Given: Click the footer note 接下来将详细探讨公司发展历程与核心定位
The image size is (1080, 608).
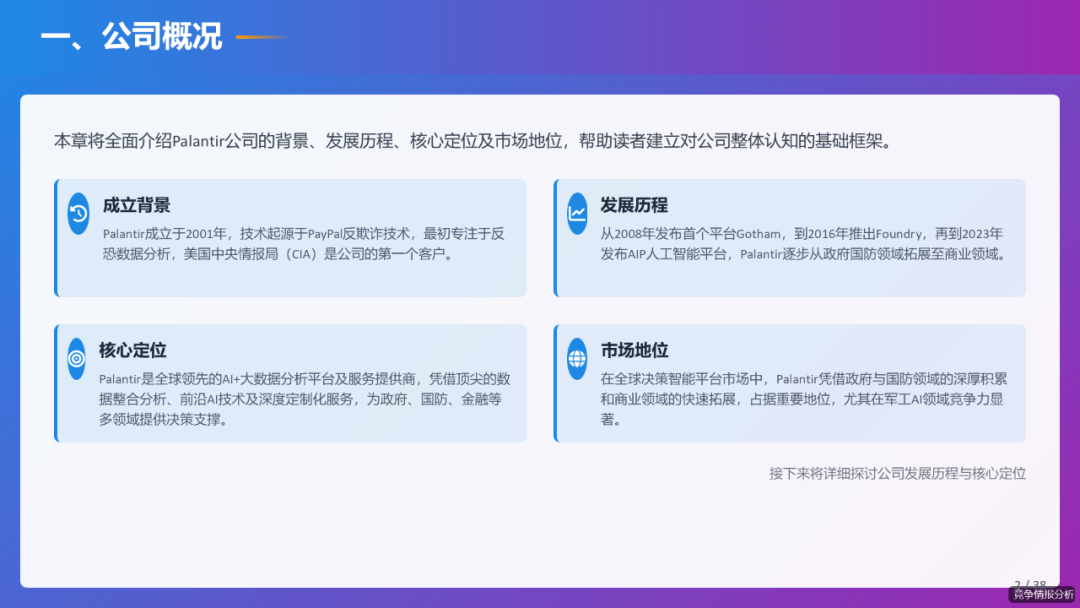Looking at the screenshot, I should tap(897, 474).
